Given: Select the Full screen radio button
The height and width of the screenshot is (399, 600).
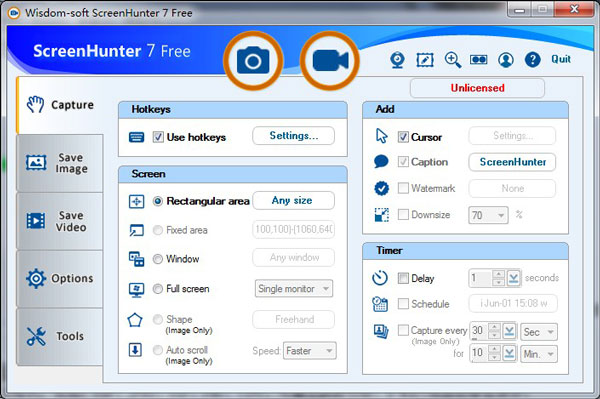Looking at the screenshot, I should click(158, 289).
